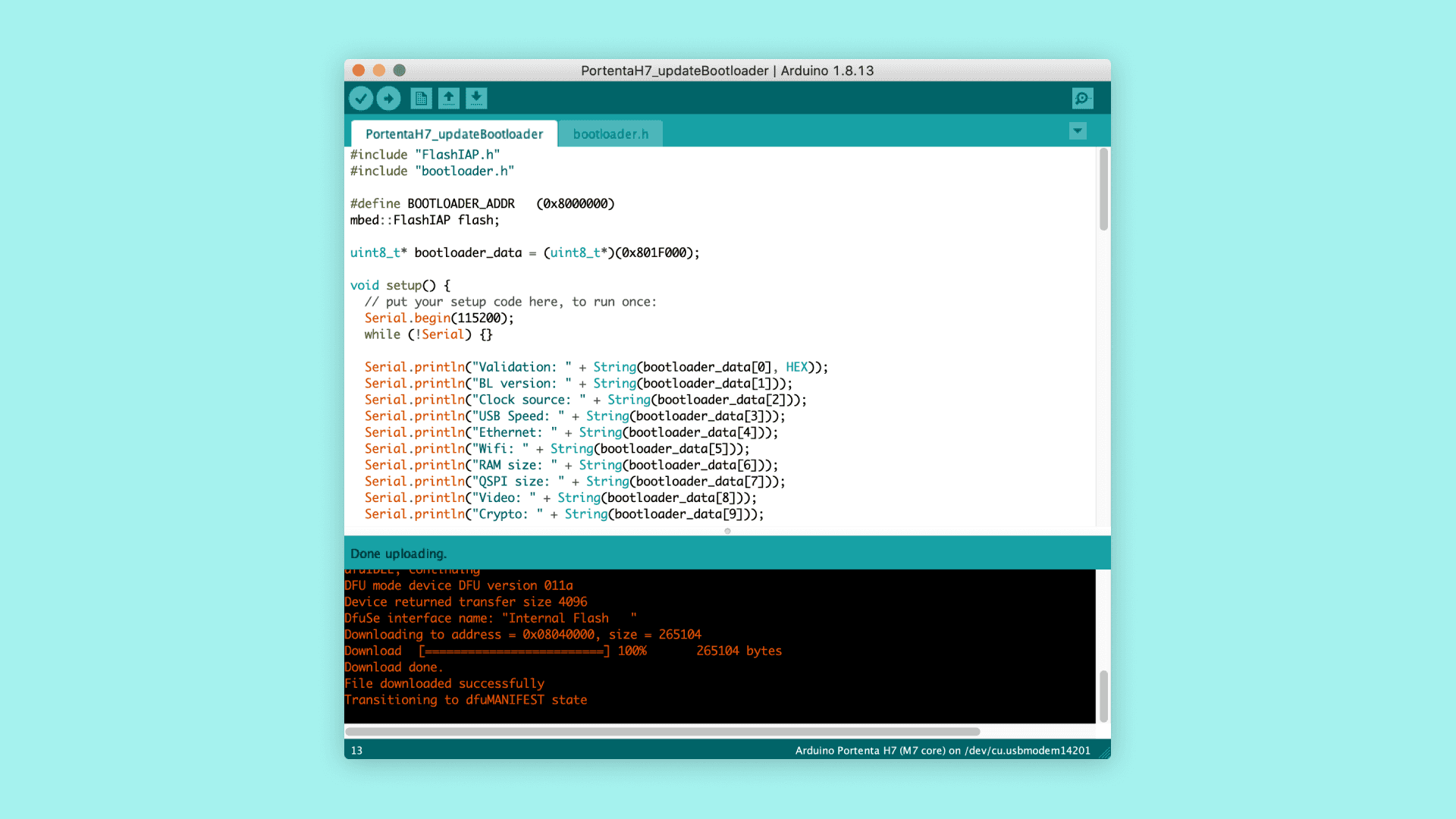Click the console horizontal scrollbar
Viewport: 1456px width, 819px height.
(662, 732)
